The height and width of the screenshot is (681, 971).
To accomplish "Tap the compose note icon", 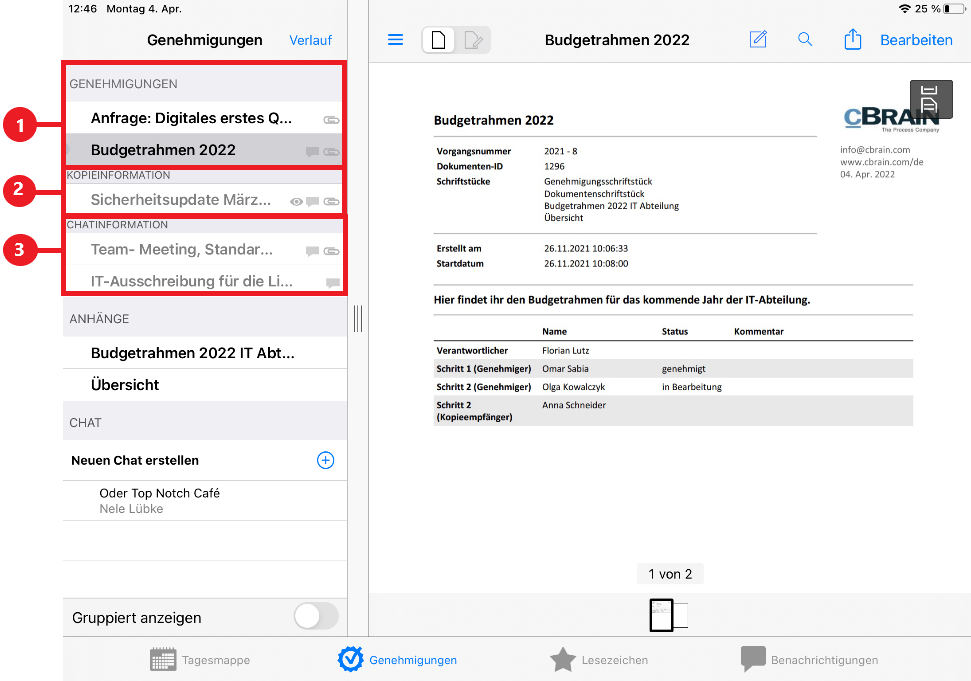I will pos(758,40).
